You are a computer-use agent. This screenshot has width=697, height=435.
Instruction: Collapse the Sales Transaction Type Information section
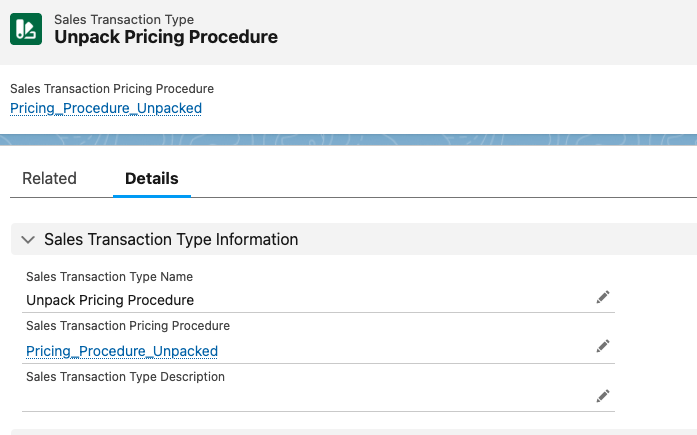tap(27, 240)
